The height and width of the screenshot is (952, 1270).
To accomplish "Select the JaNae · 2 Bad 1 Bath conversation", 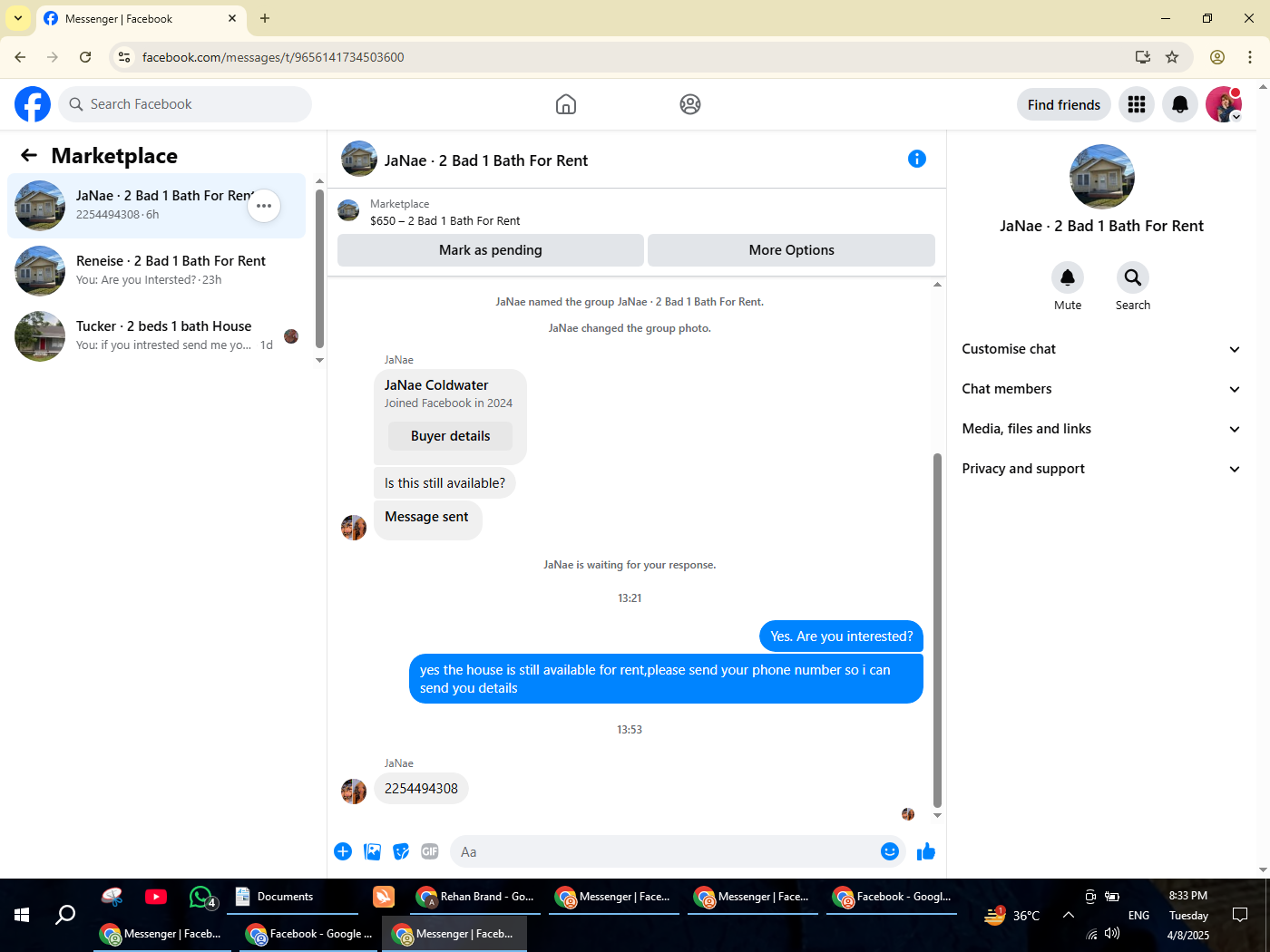I will tap(156, 206).
